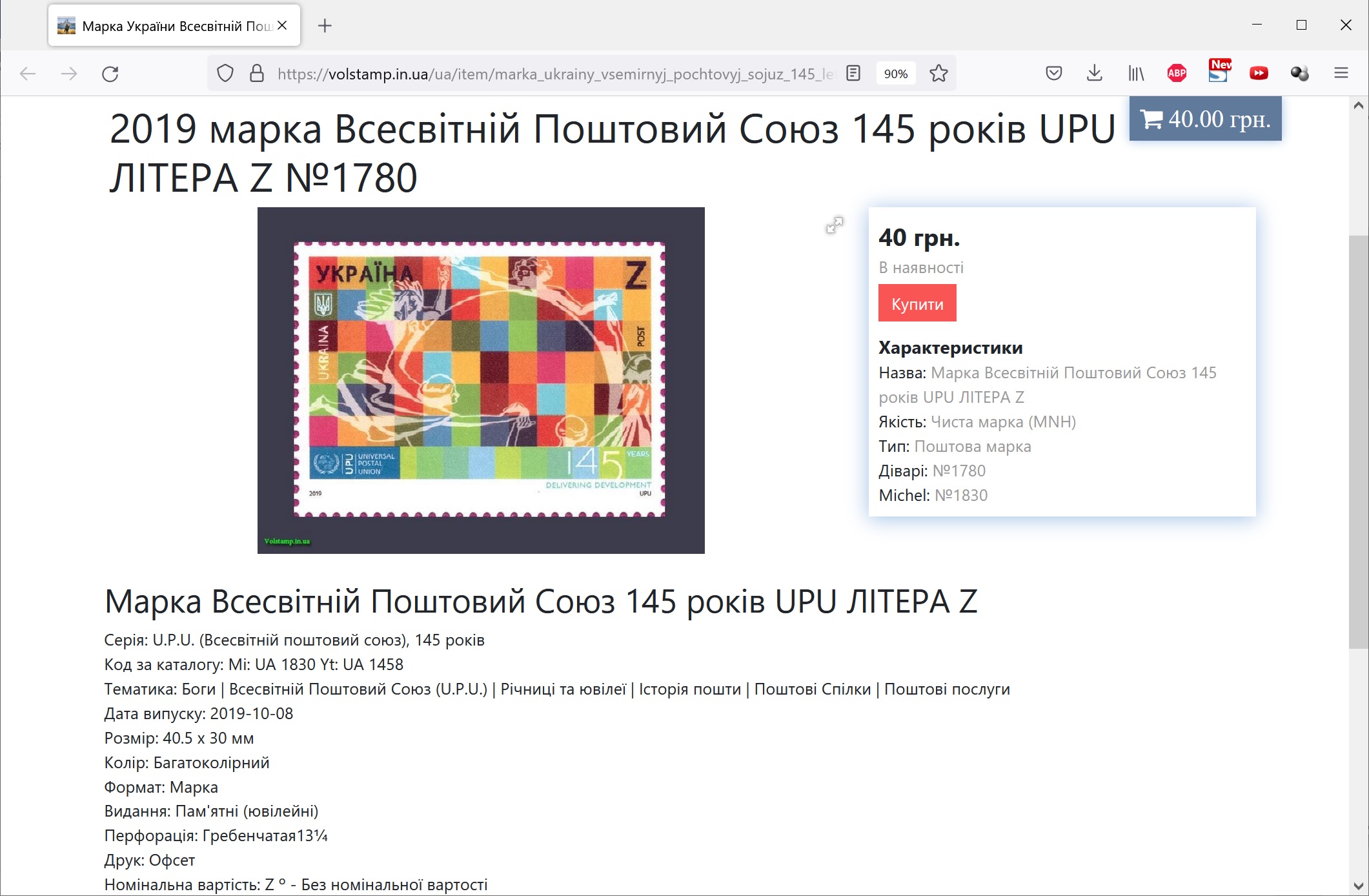Toggle reader view icon in address bar
Image resolution: width=1369 pixels, height=896 pixels.
pos(853,74)
